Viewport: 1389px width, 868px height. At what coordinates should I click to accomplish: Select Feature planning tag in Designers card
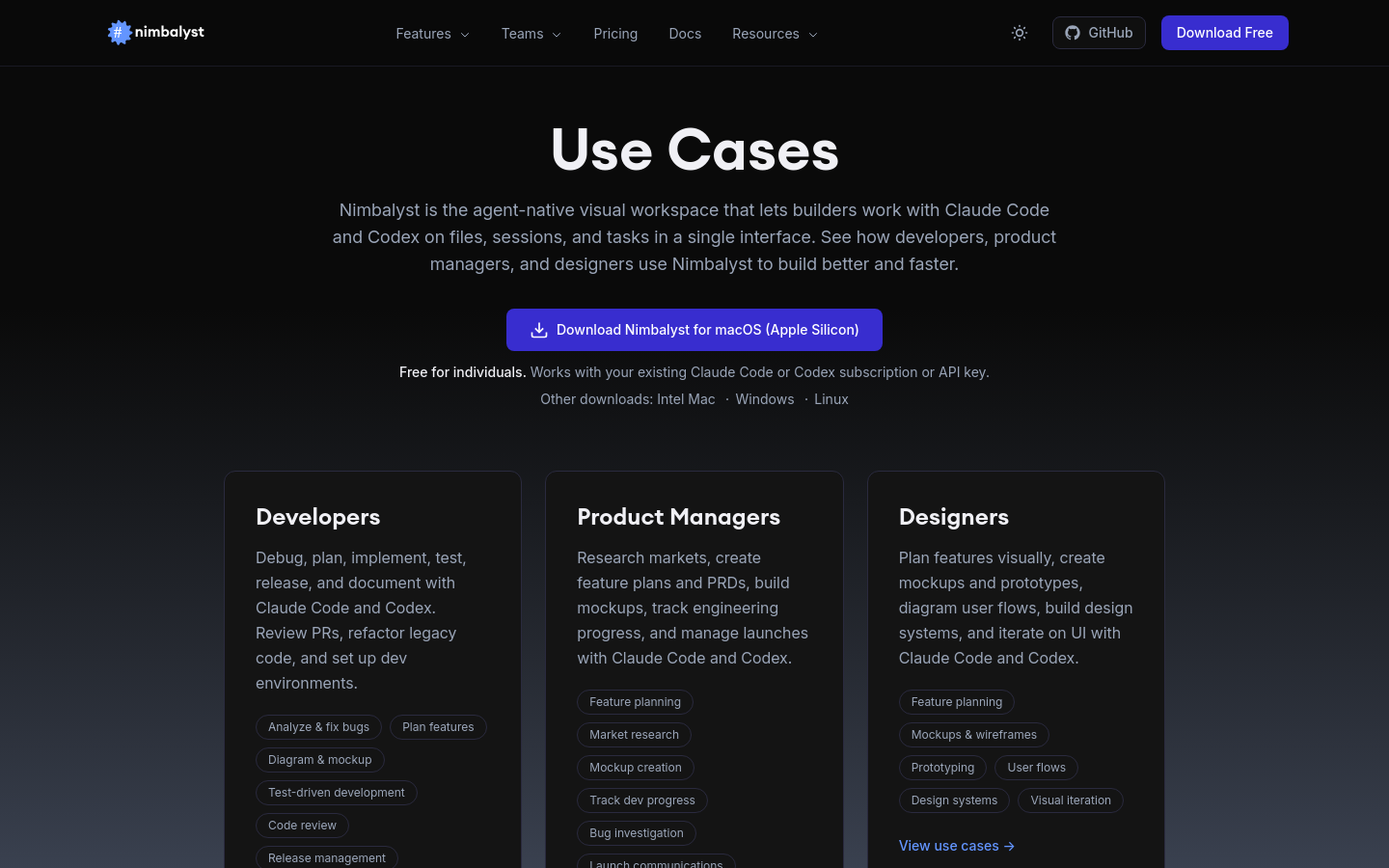(957, 702)
